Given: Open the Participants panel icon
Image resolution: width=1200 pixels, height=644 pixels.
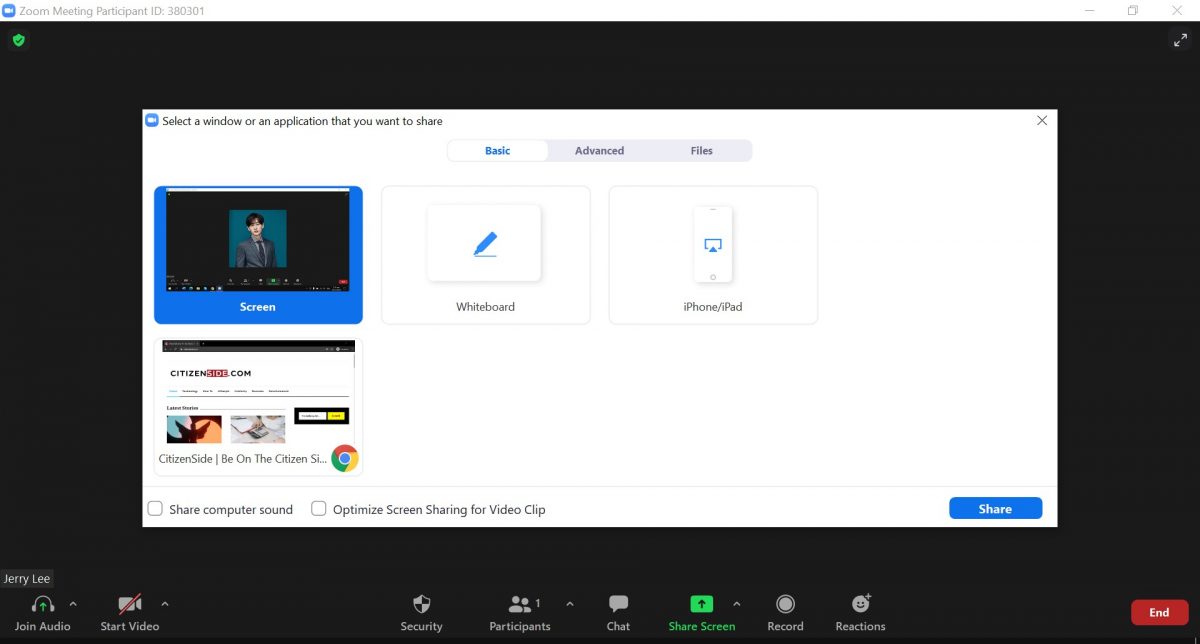Looking at the screenshot, I should (x=520, y=604).
